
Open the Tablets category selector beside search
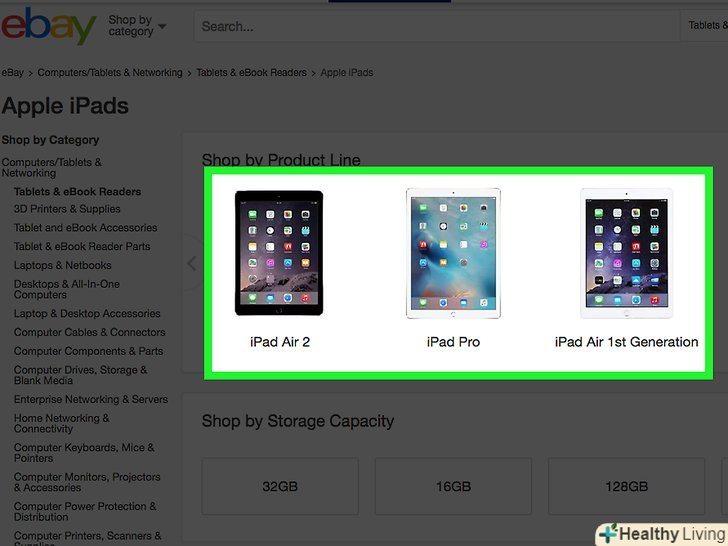point(706,26)
